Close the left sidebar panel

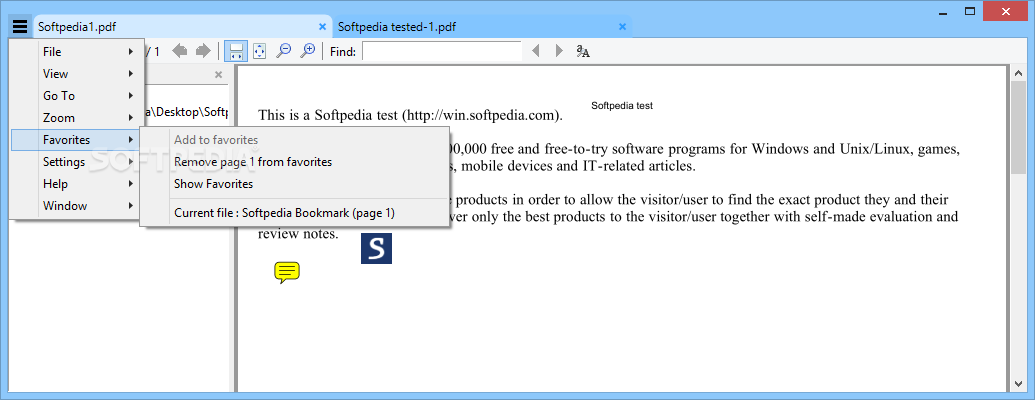(x=218, y=75)
